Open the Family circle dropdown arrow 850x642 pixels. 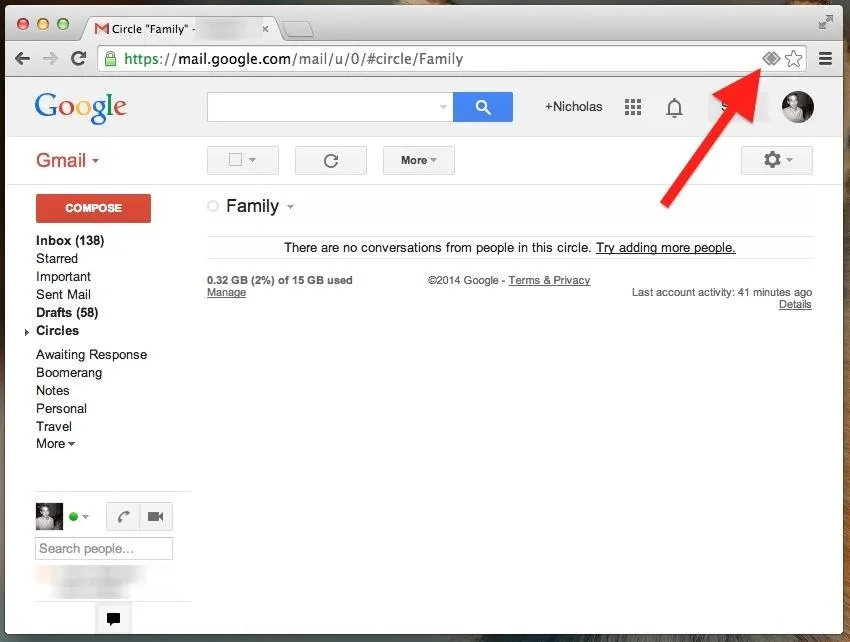[x=291, y=207]
